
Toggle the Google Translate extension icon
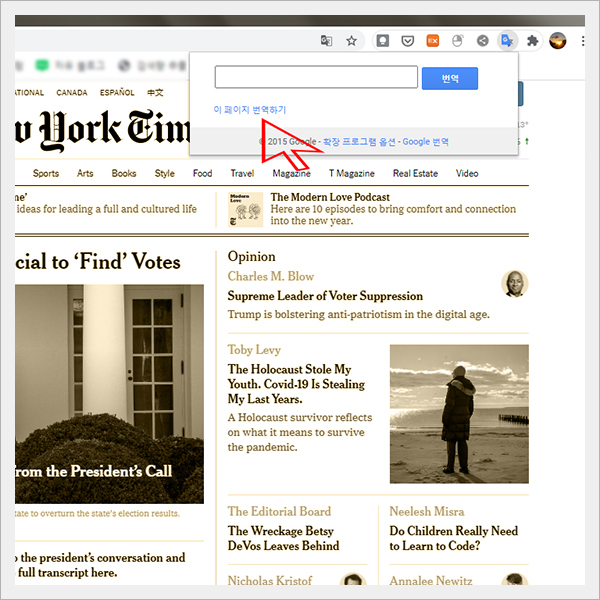coord(507,41)
